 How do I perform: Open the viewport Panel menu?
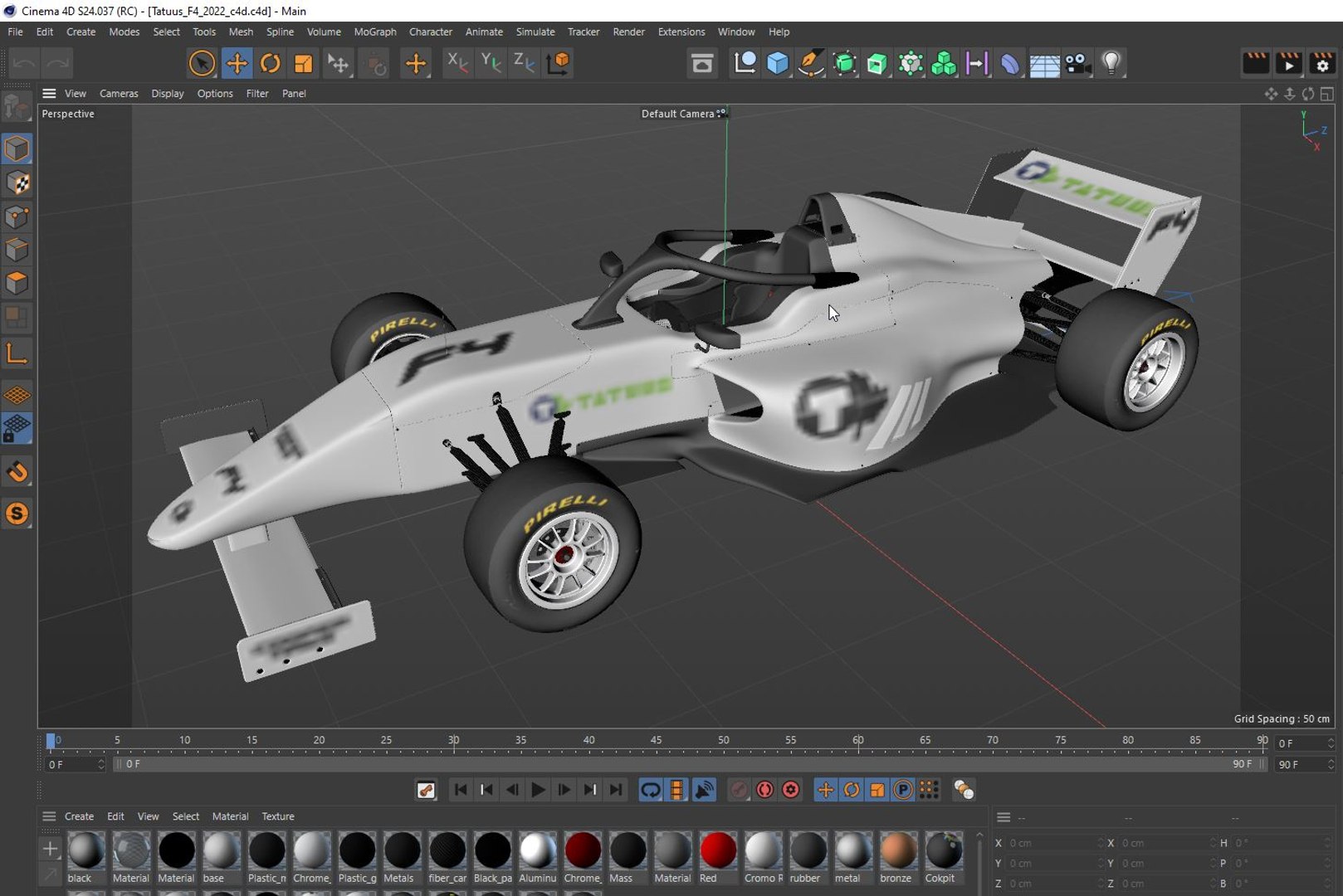[x=294, y=94]
